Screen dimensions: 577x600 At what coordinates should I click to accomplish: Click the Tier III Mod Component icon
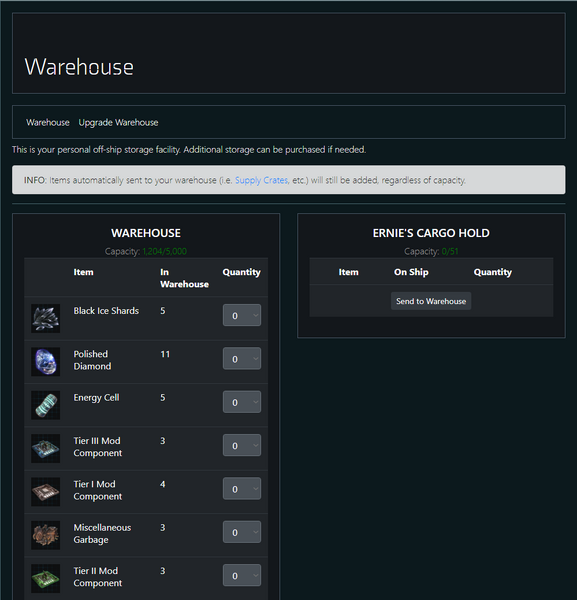(x=46, y=448)
